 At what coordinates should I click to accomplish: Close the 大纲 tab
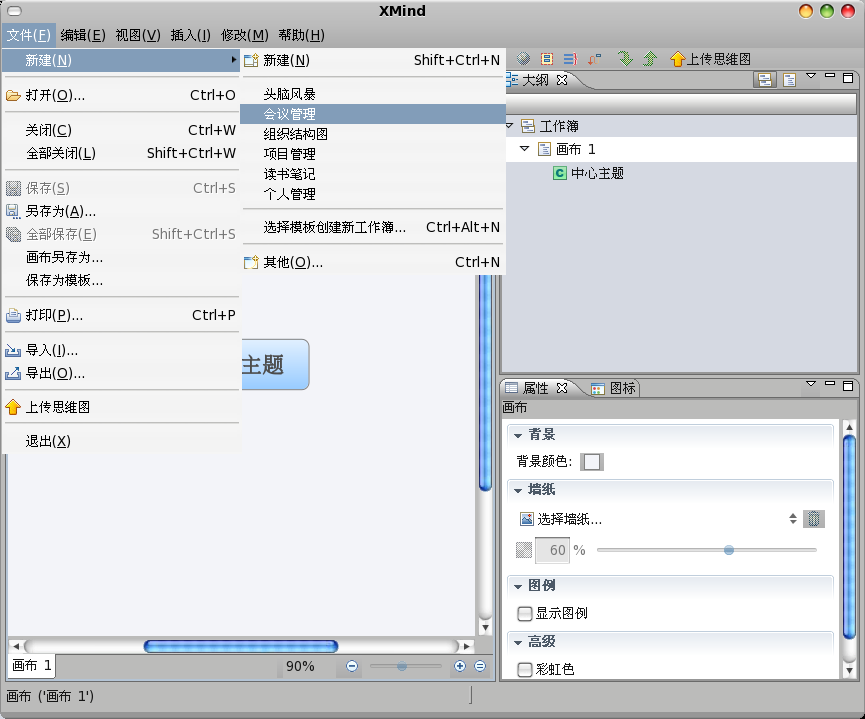click(x=562, y=80)
